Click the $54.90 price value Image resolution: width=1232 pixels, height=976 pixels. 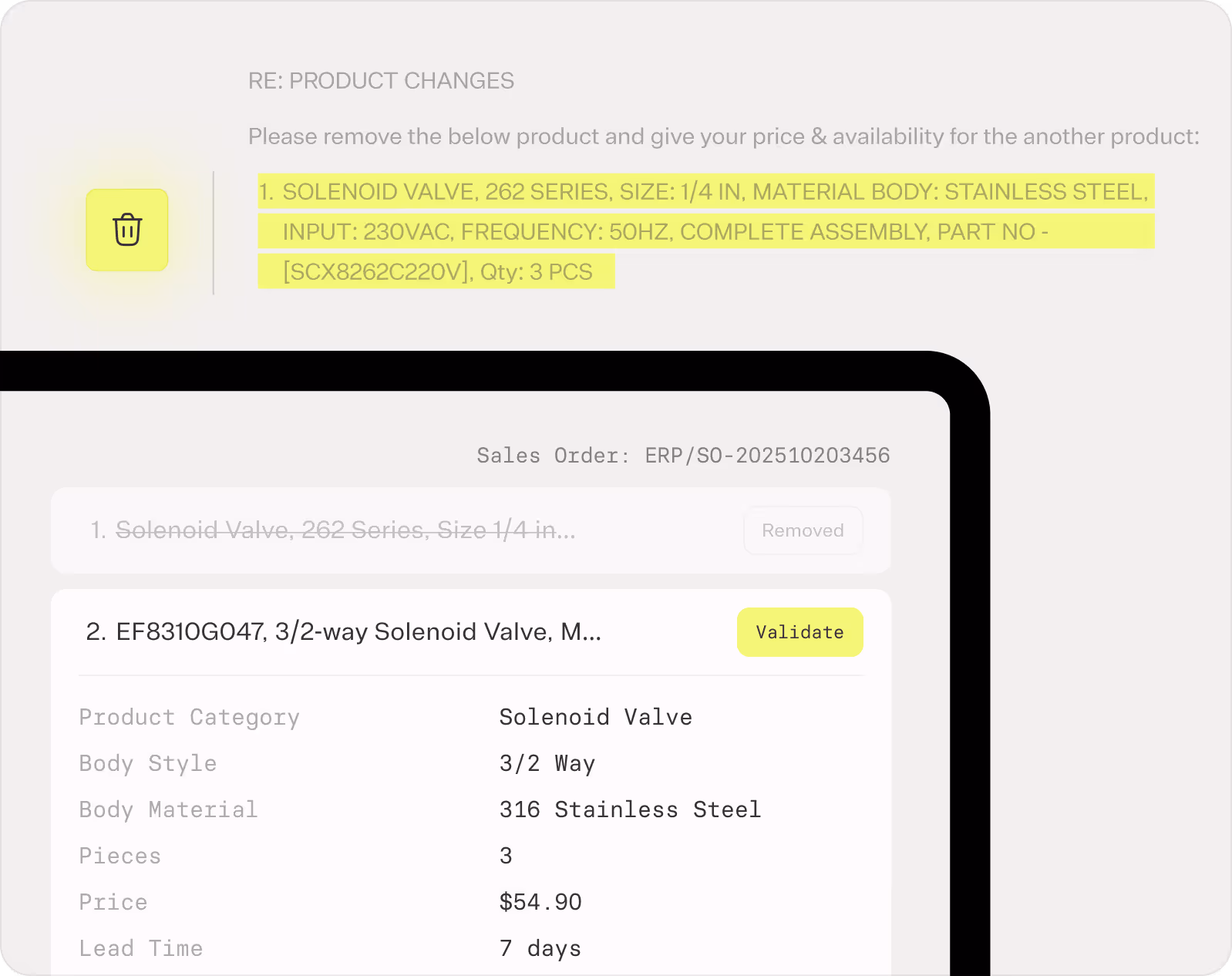540,902
